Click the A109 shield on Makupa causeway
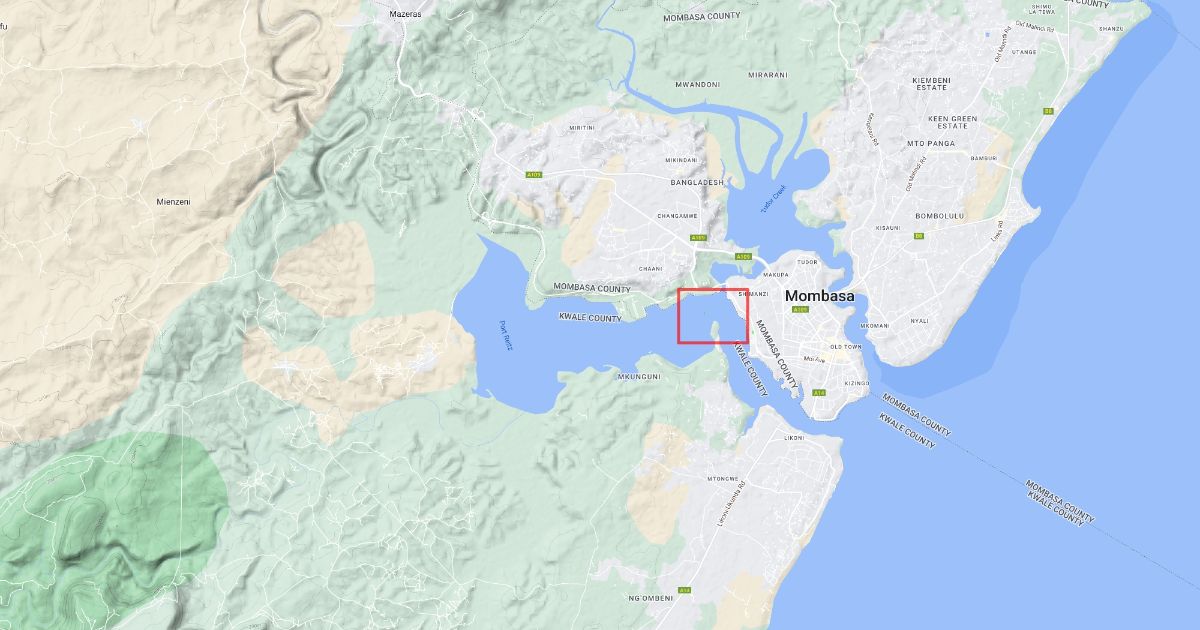1200x630 pixels. 743,257
